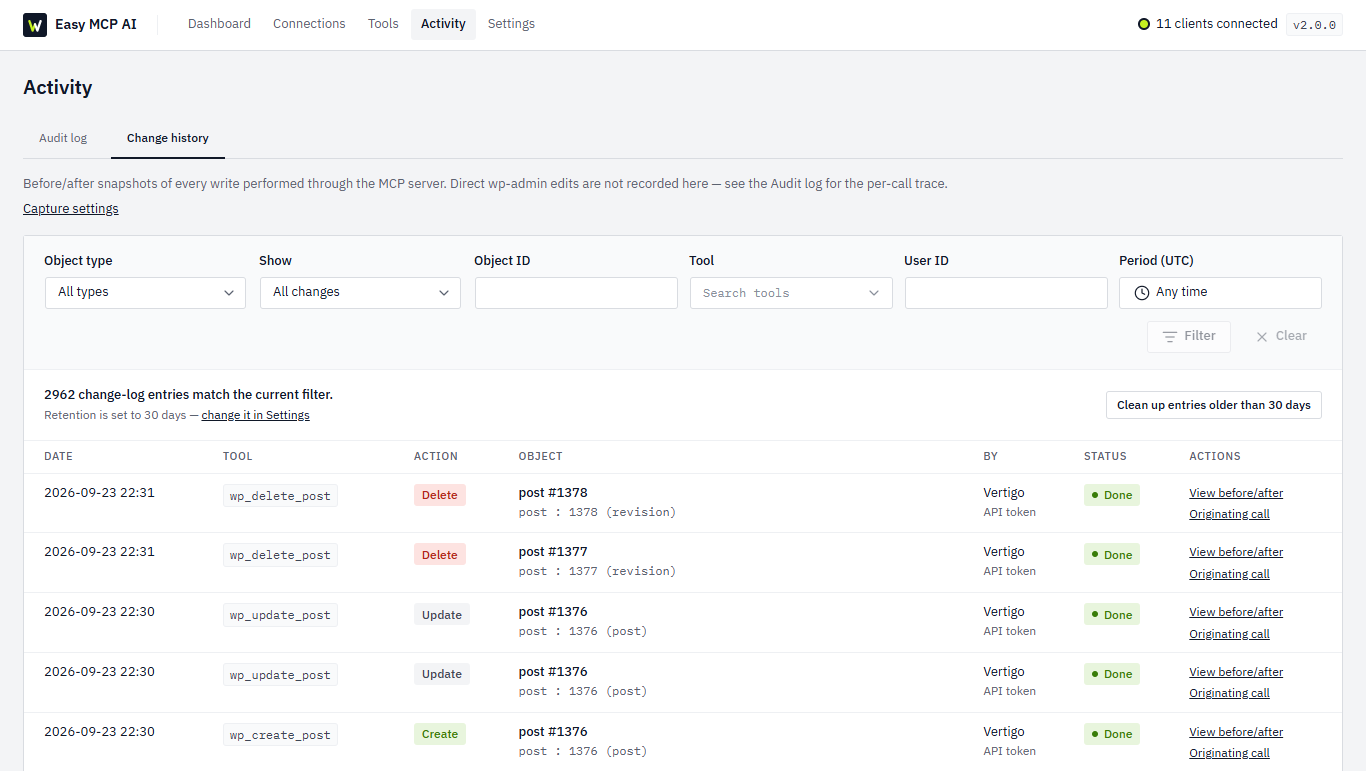Open the Tools navigation item
Viewport: 1366px width, 771px height.
[383, 24]
